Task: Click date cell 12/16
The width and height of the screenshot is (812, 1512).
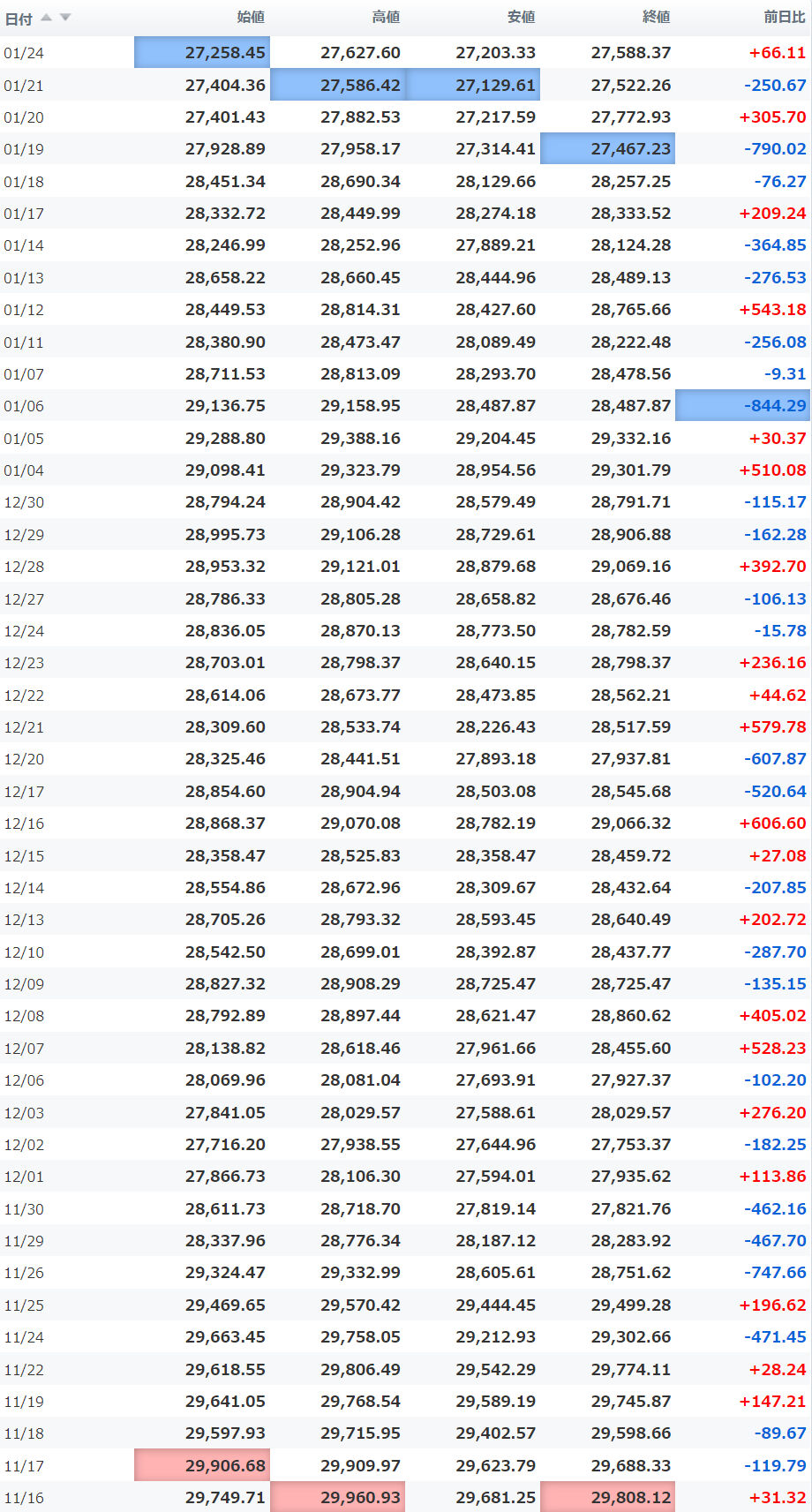Action: pyautogui.click(x=24, y=824)
